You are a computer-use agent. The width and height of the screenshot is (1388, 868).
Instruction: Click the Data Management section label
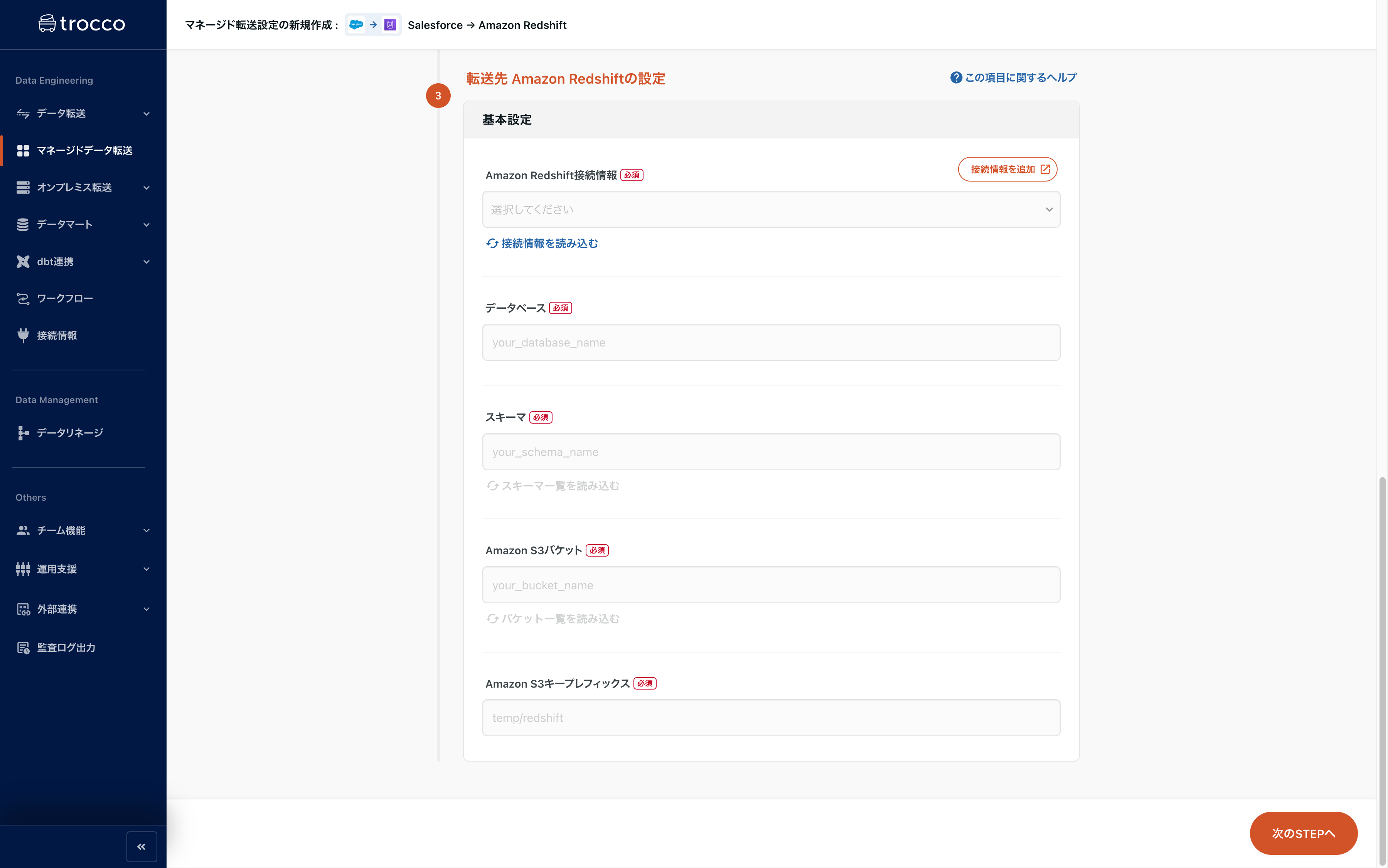coord(56,400)
